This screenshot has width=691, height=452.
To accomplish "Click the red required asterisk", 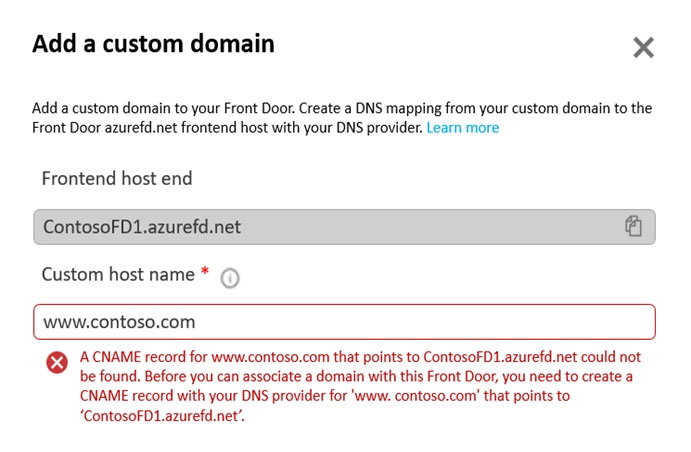I will pyautogui.click(x=204, y=271).
